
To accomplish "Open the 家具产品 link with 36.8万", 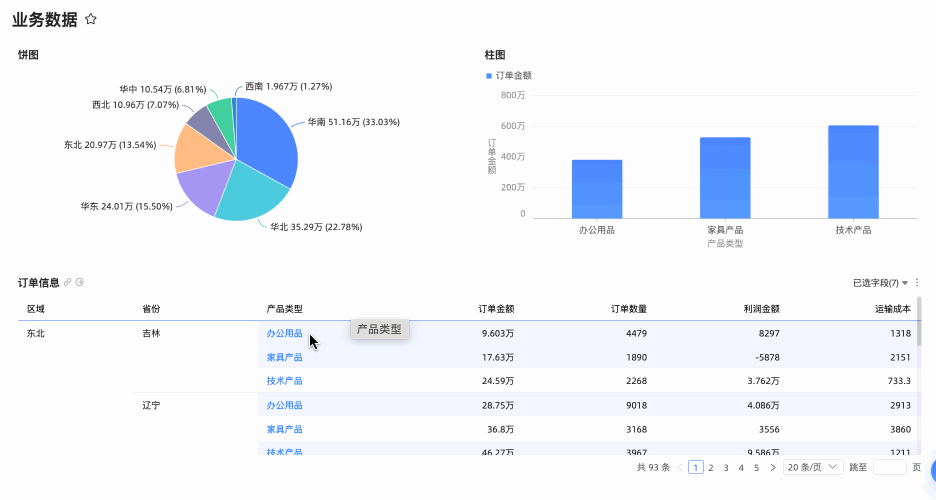I will (284, 429).
